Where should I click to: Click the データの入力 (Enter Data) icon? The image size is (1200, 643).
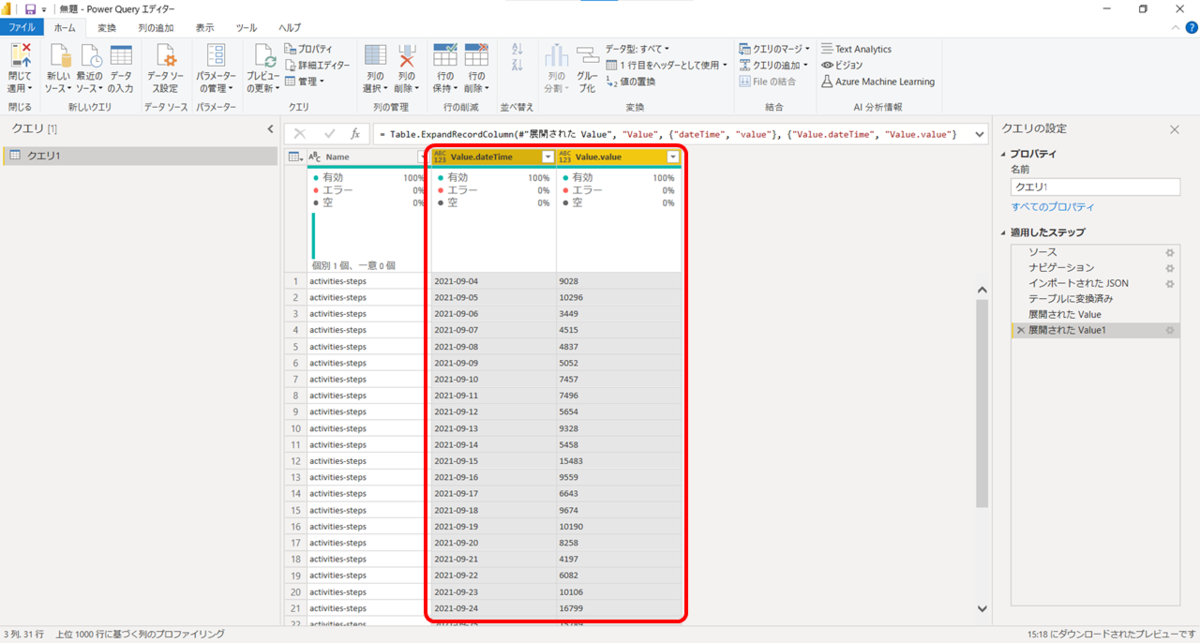pyautogui.click(x=121, y=56)
